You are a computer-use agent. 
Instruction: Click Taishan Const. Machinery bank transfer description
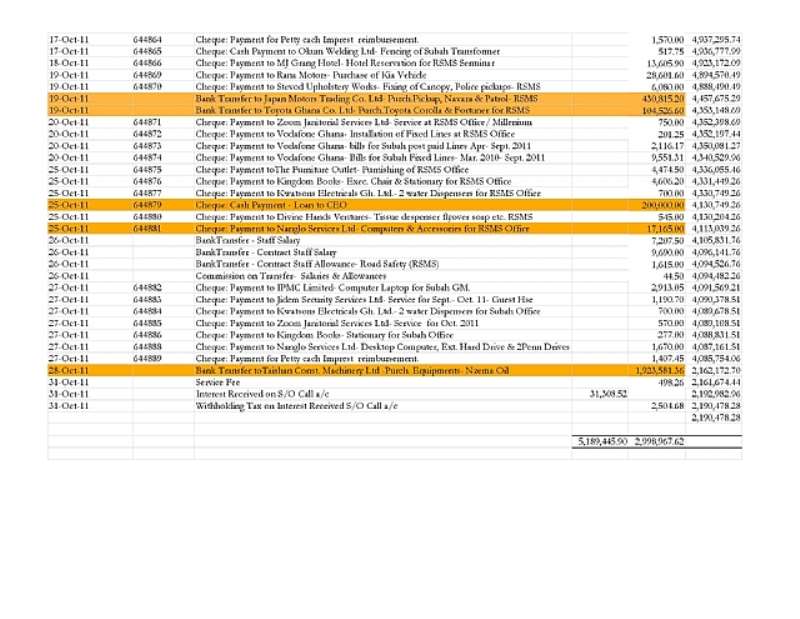point(352,370)
